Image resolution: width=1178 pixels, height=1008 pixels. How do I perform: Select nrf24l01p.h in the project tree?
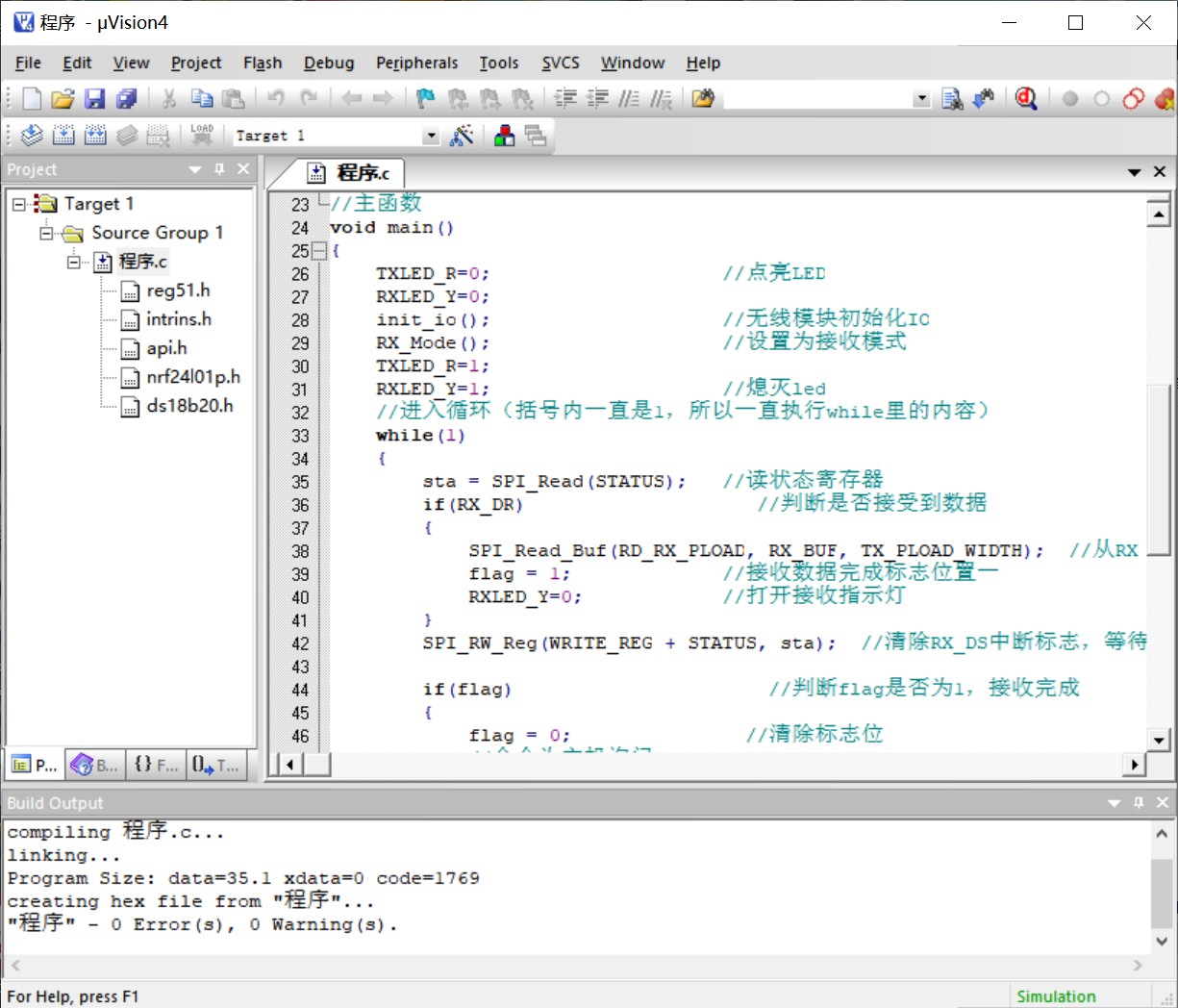tap(193, 377)
